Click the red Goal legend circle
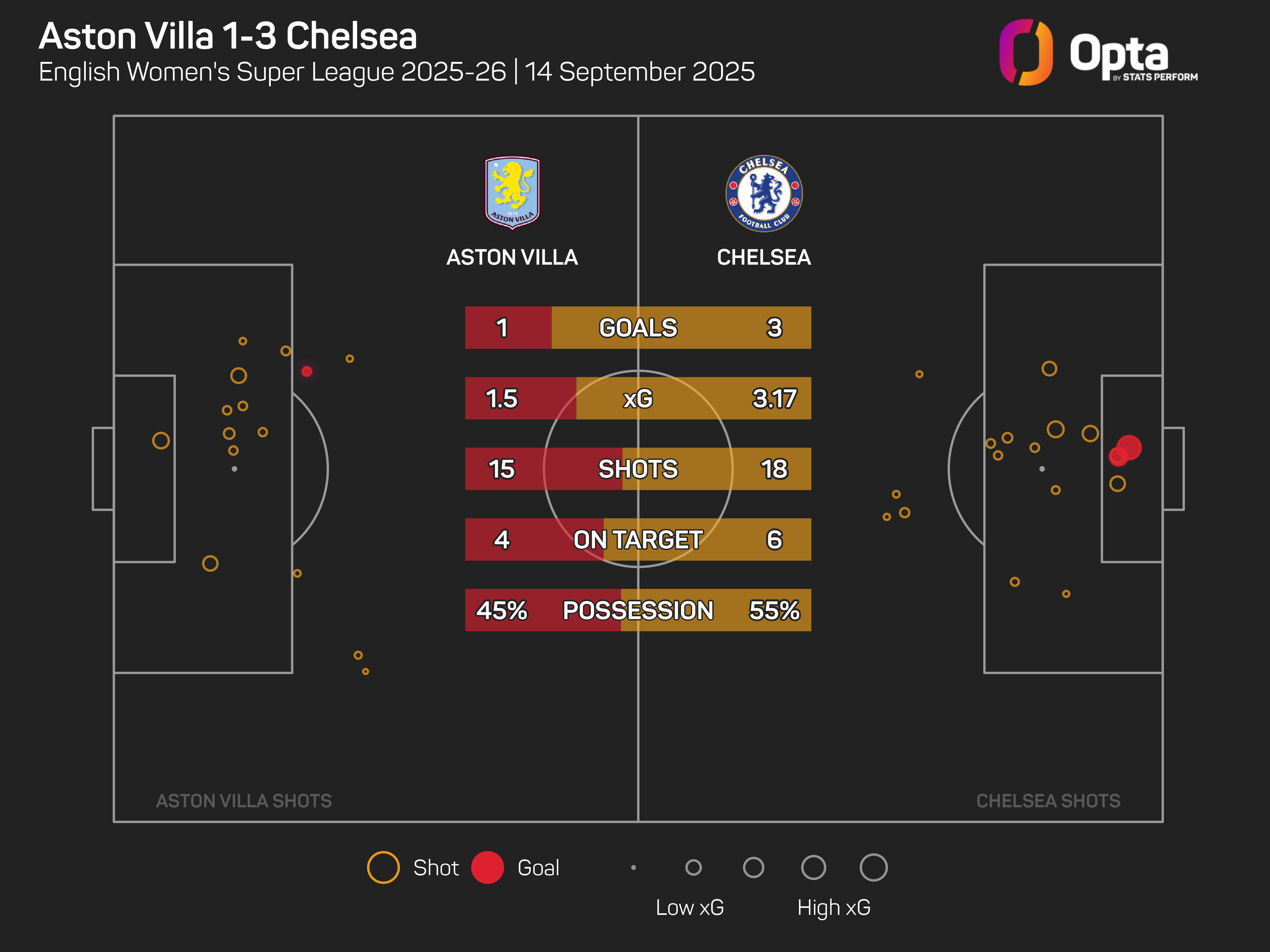Image resolution: width=1270 pixels, height=952 pixels. (x=487, y=867)
